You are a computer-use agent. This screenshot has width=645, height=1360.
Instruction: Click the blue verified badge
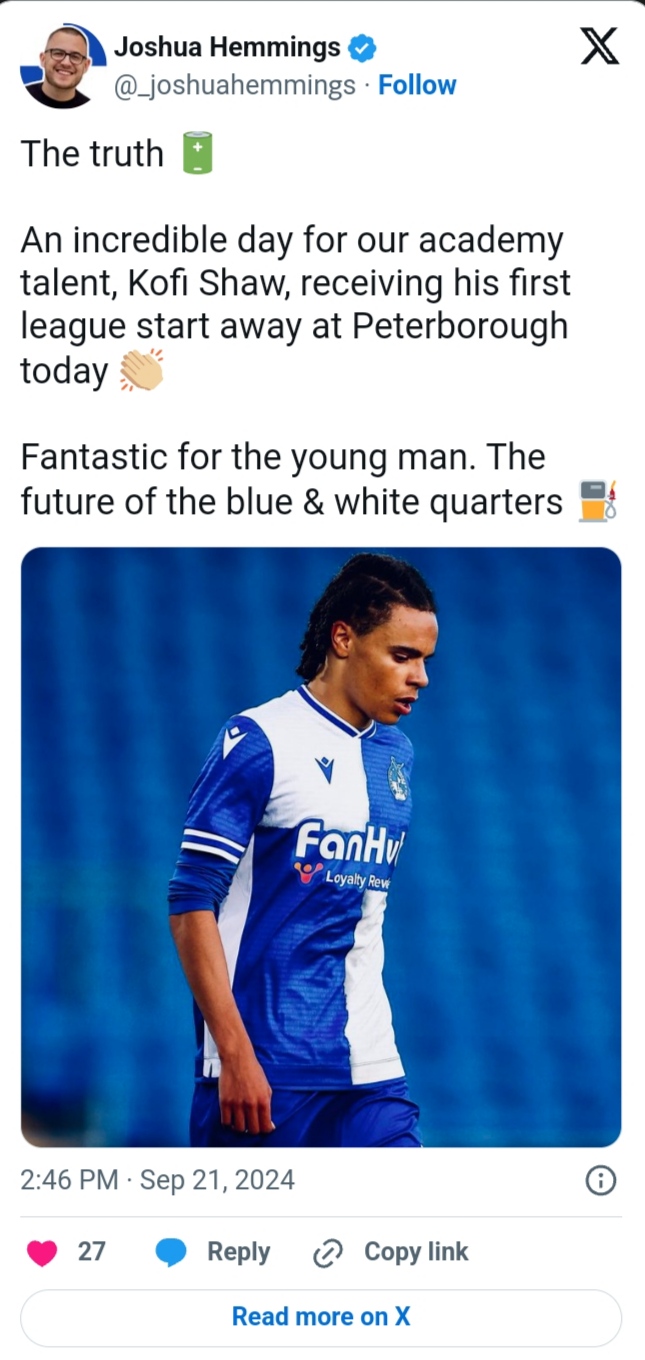point(362,47)
